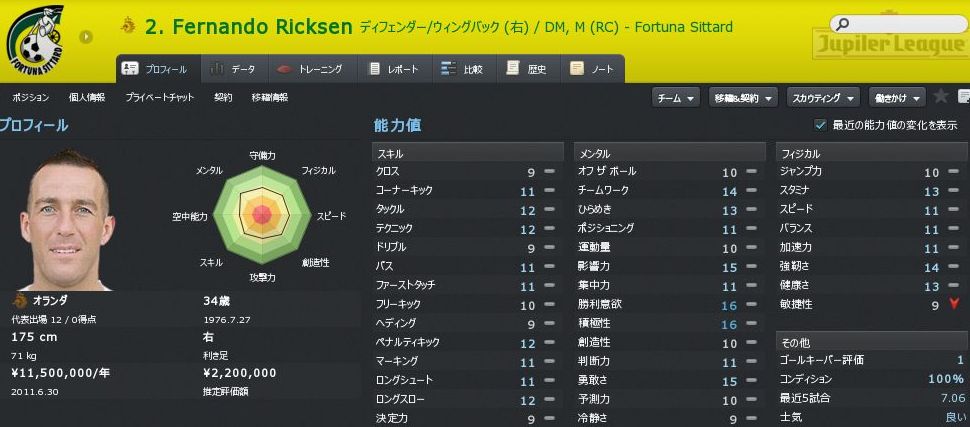Expand the スカウティング dropdown
Screen dimensions: 970x427
pyautogui.click(x=823, y=98)
